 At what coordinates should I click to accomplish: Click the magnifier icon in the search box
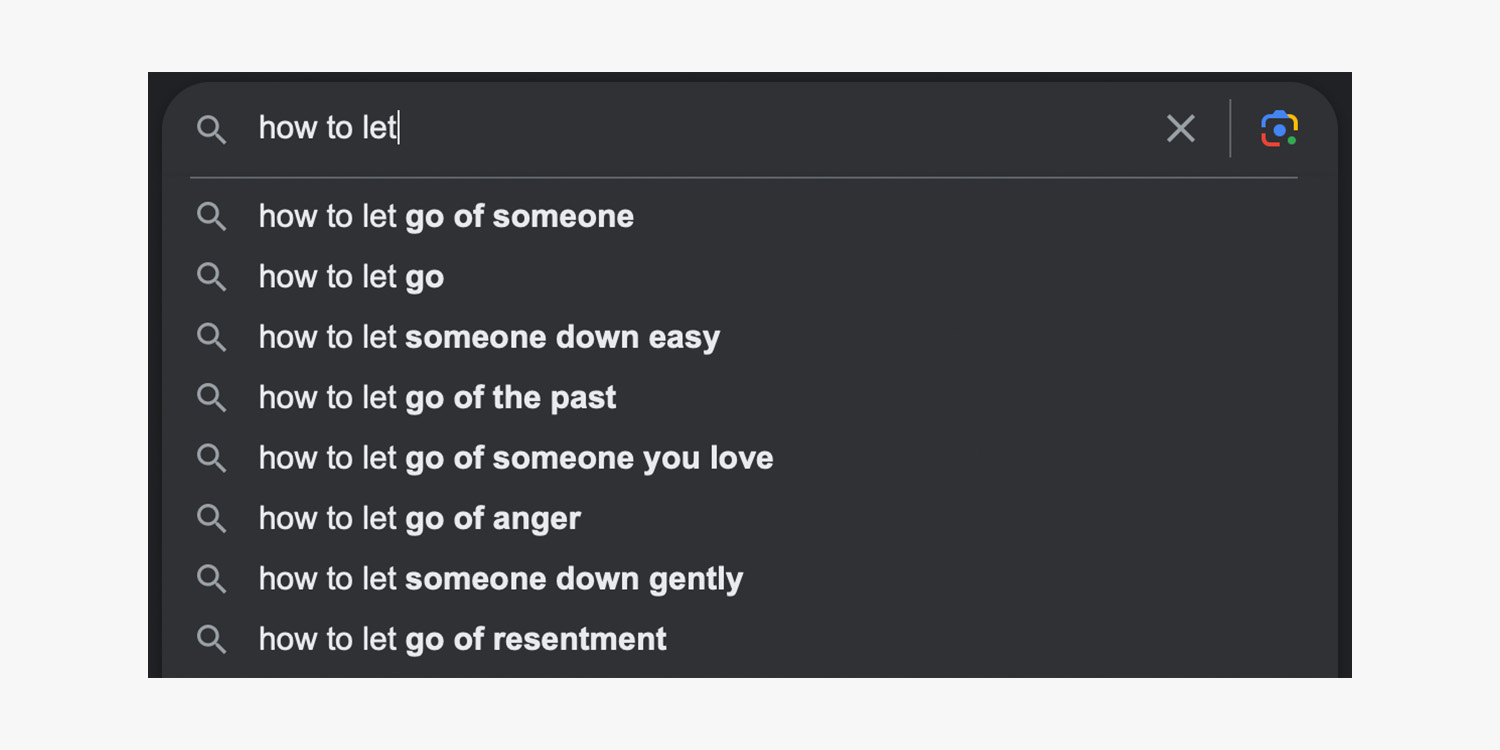[211, 129]
